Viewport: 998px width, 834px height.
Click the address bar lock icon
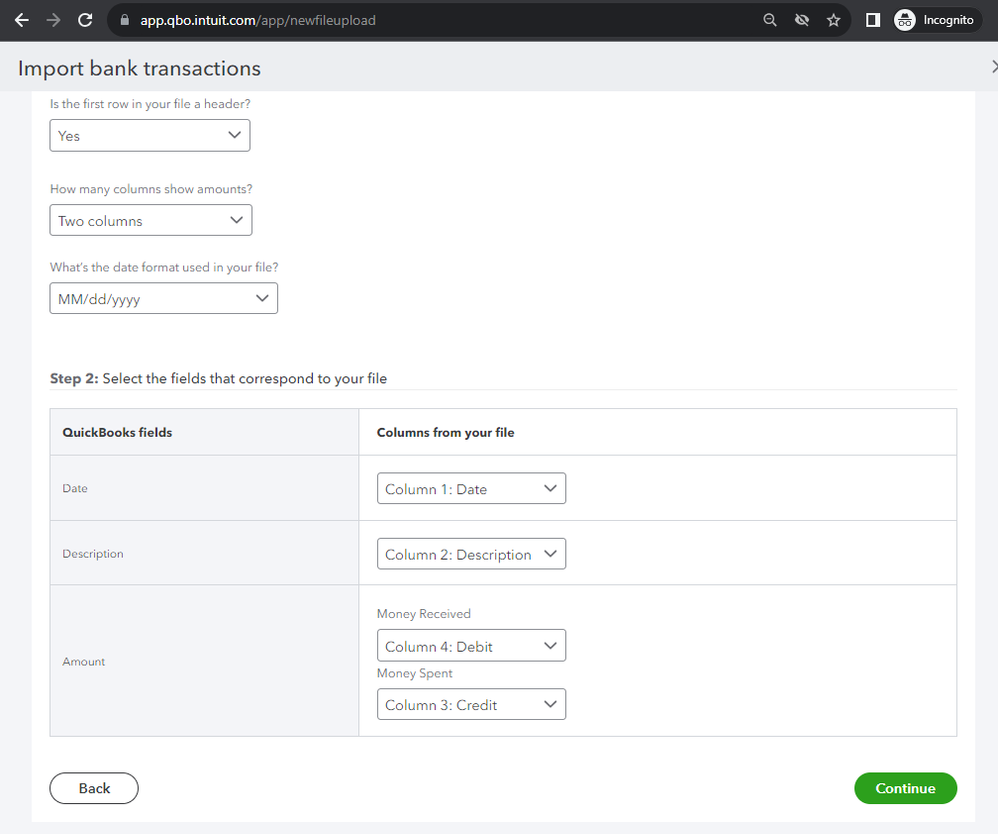(x=125, y=20)
